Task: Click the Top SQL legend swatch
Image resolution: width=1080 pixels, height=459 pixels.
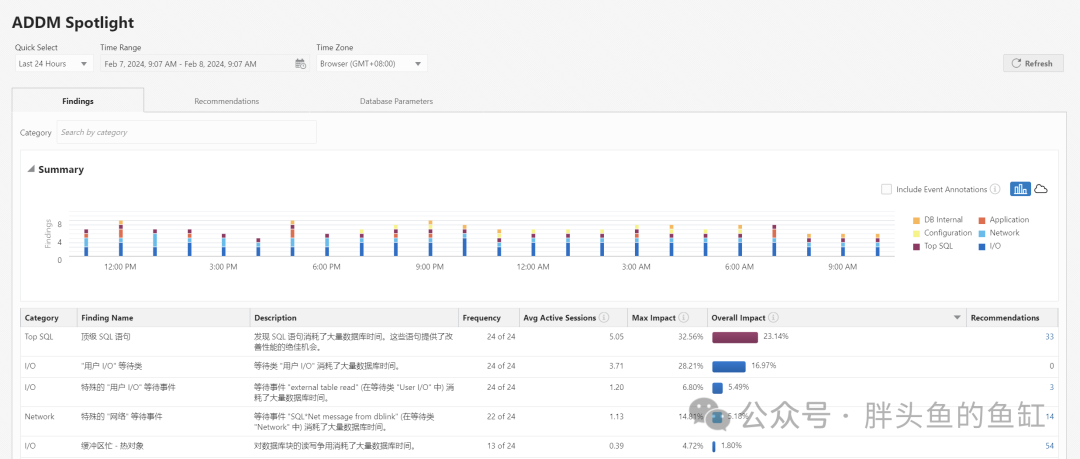Action: 916,246
